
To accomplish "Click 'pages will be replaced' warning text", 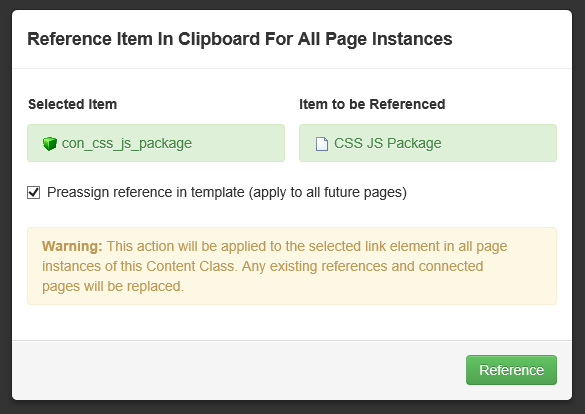I will click(113, 286).
